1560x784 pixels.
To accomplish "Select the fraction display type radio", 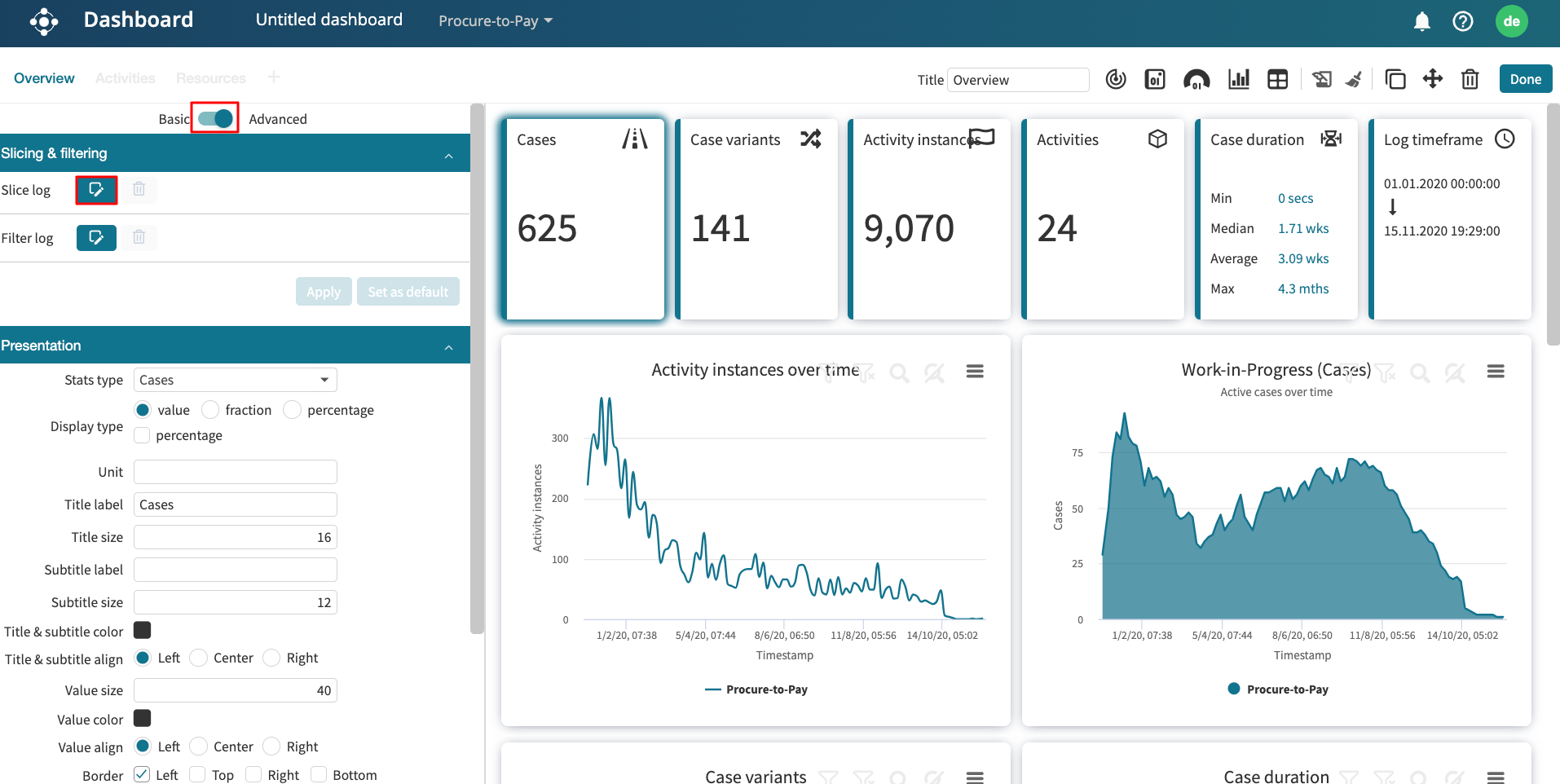I will [x=210, y=410].
